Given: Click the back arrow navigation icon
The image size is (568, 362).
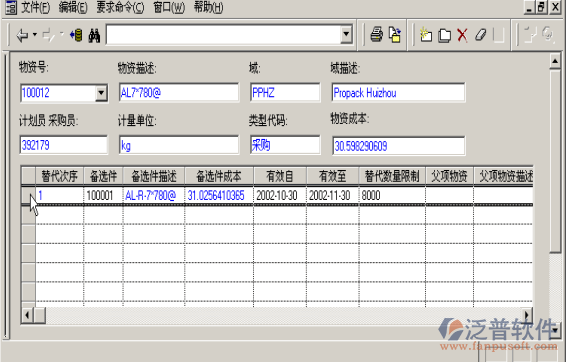Looking at the screenshot, I should tap(23, 35).
